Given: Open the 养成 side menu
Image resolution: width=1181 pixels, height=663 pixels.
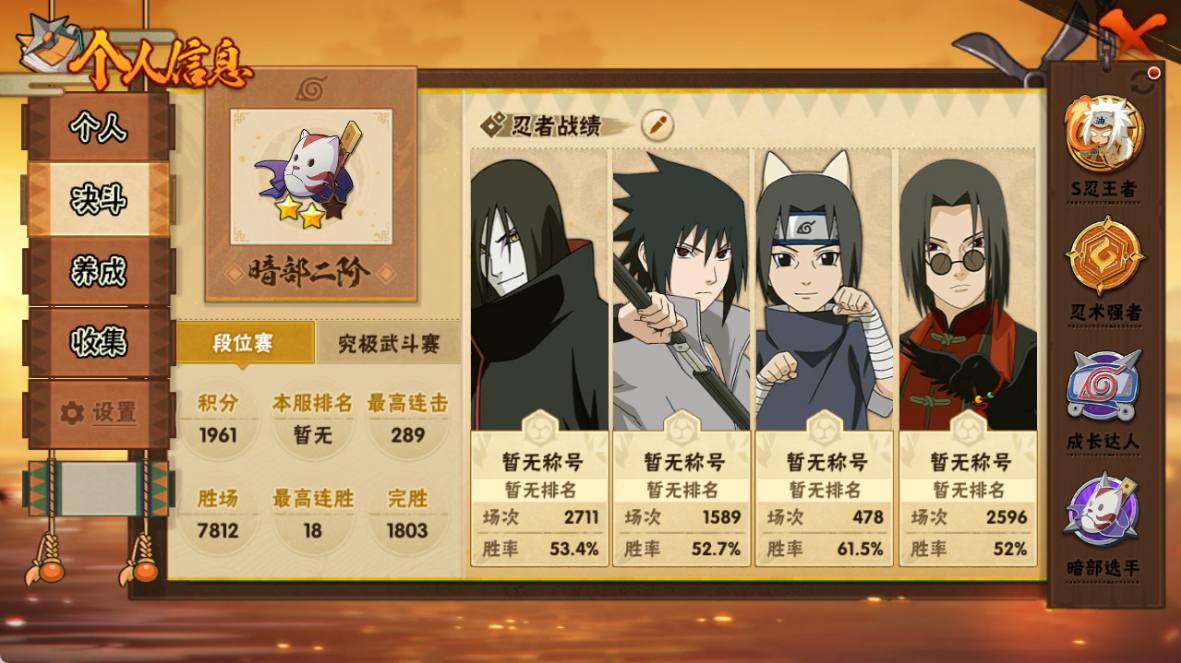Looking at the screenshot, I should [98, 271].
